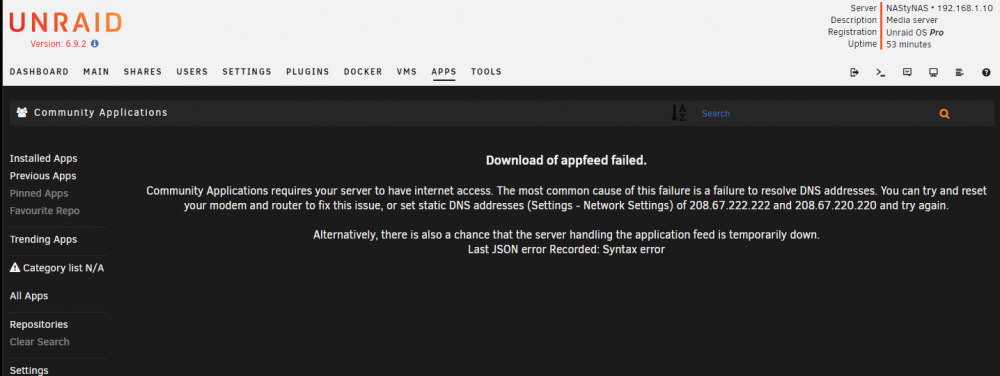The width and height of the screenshot is (1000, 376).
Task: Open the system log icon
Action: coord(959,73)
